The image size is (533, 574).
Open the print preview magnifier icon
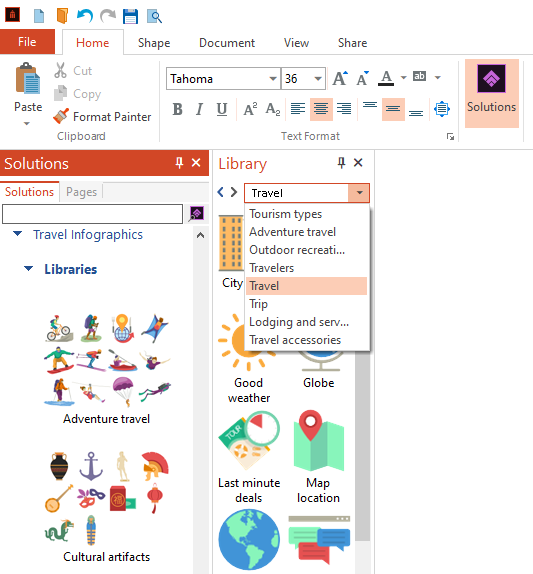154,16
